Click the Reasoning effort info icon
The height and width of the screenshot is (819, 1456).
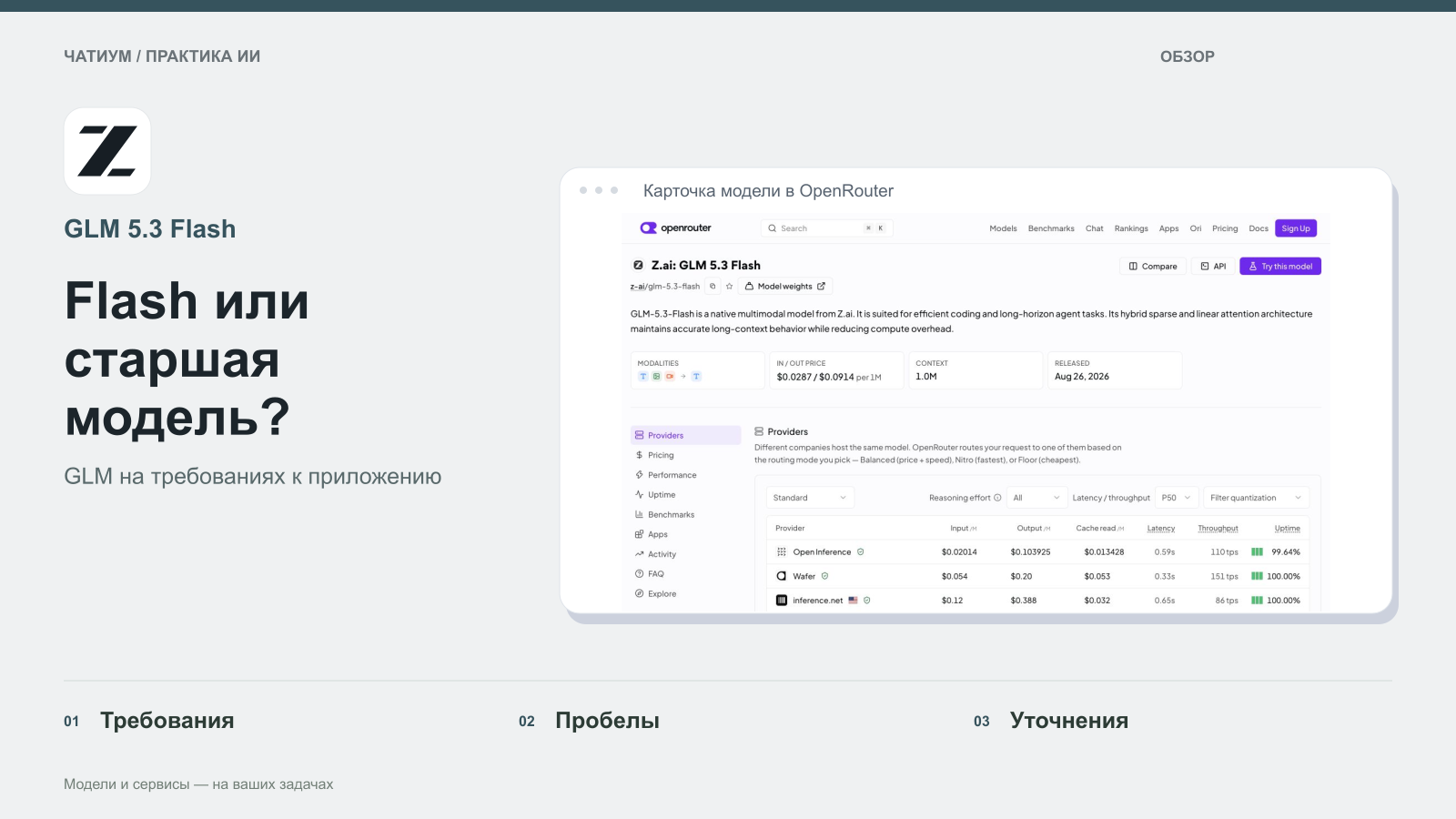[x=997, y=498]
